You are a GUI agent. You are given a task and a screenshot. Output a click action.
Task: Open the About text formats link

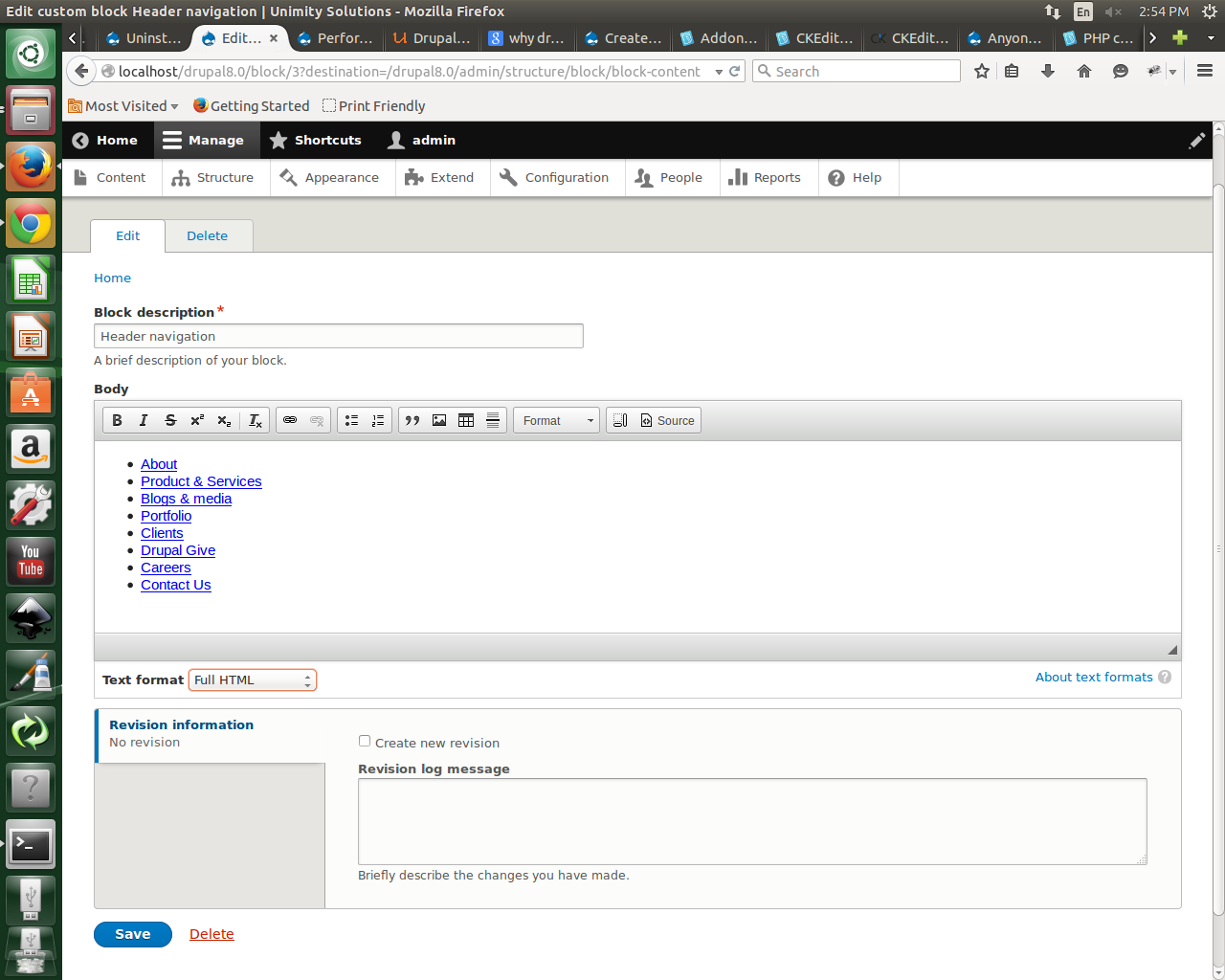[1093, 677]
